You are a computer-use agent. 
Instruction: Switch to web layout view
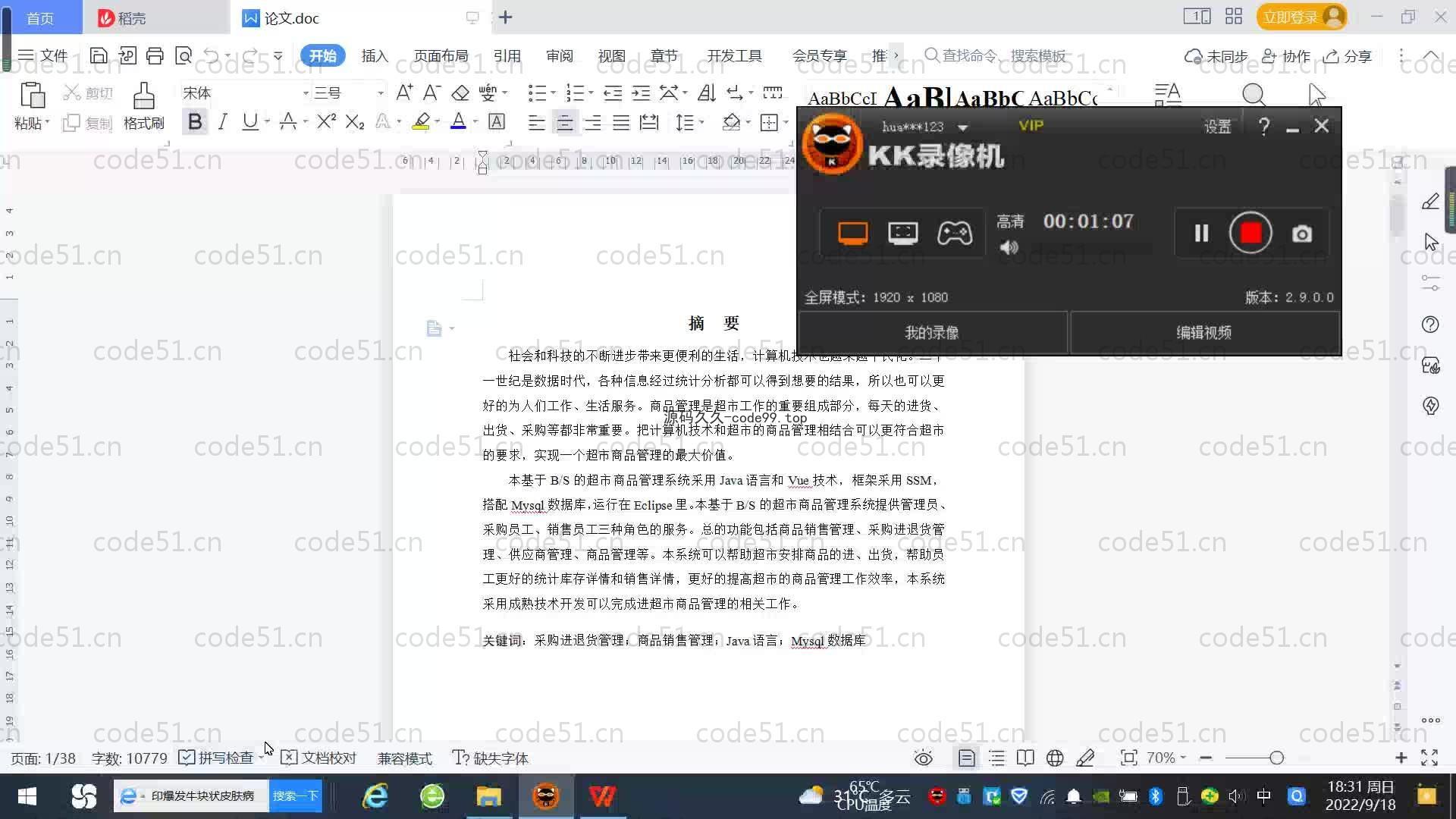point(1055,758)
